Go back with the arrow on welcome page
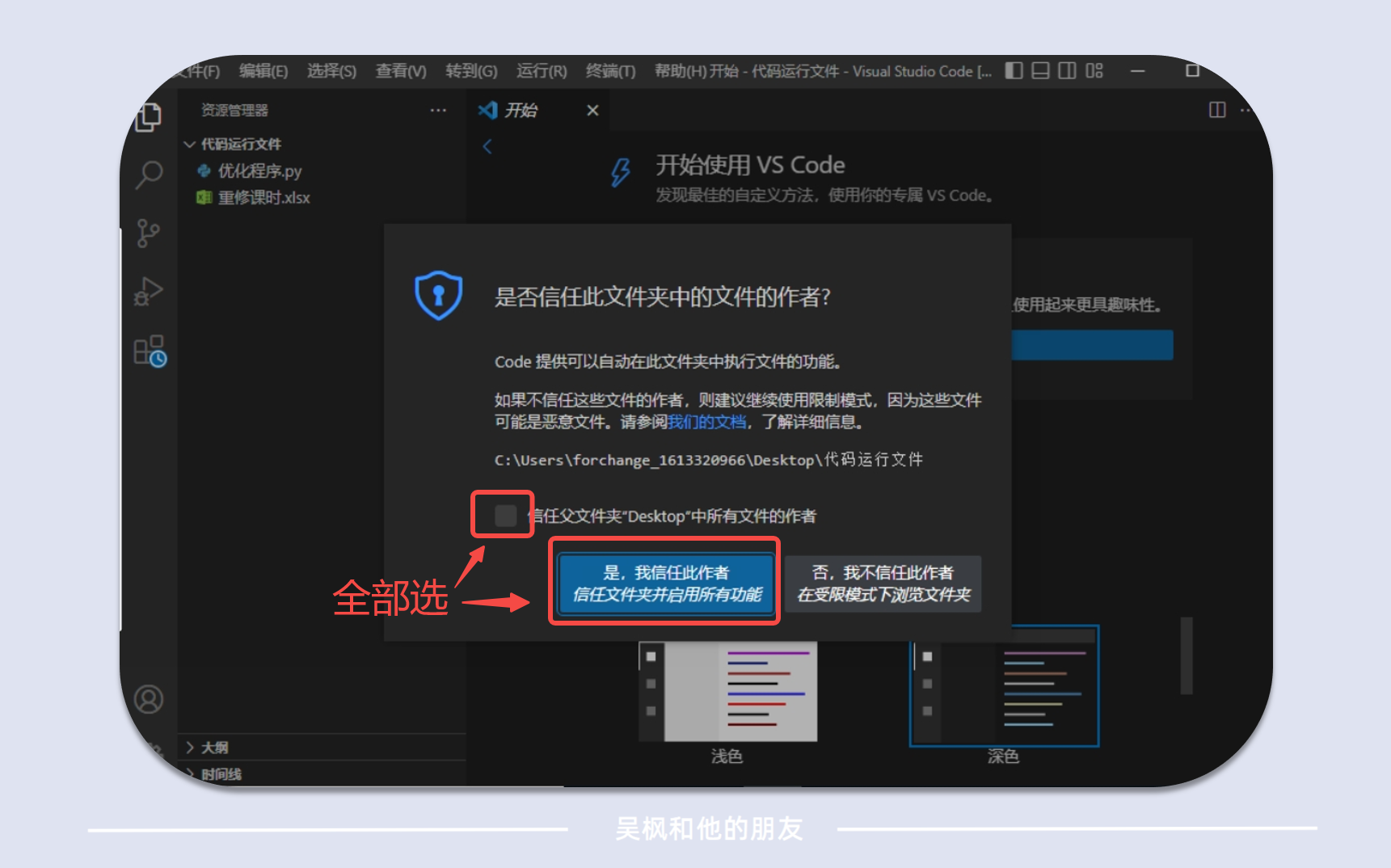 pyautogui.click(x=487, y=146)
